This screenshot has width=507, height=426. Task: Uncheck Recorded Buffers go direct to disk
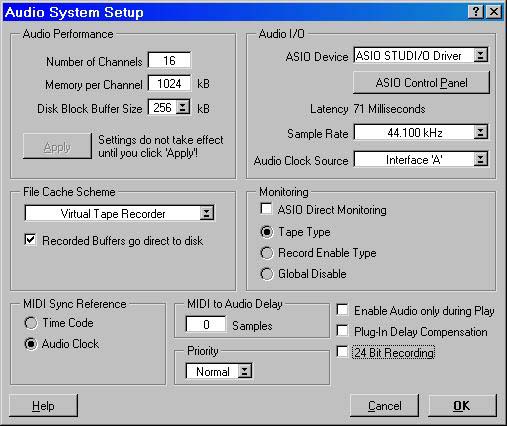(30, 240)
